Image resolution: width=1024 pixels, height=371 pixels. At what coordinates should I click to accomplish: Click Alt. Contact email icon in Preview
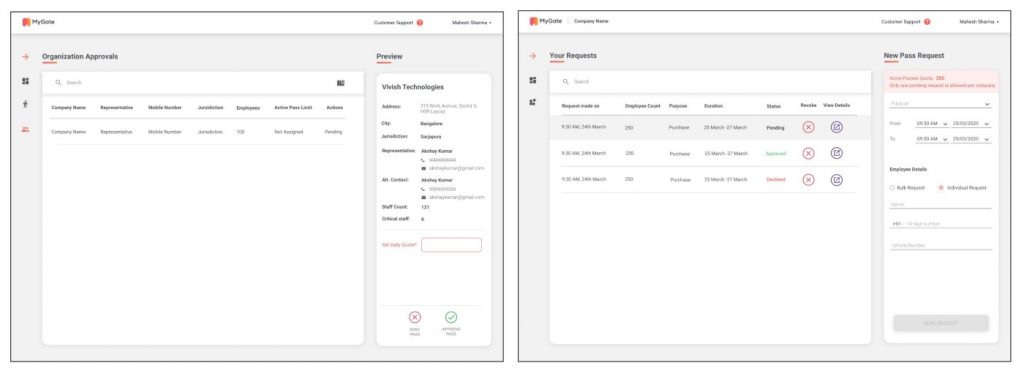(x=423, y=197)
